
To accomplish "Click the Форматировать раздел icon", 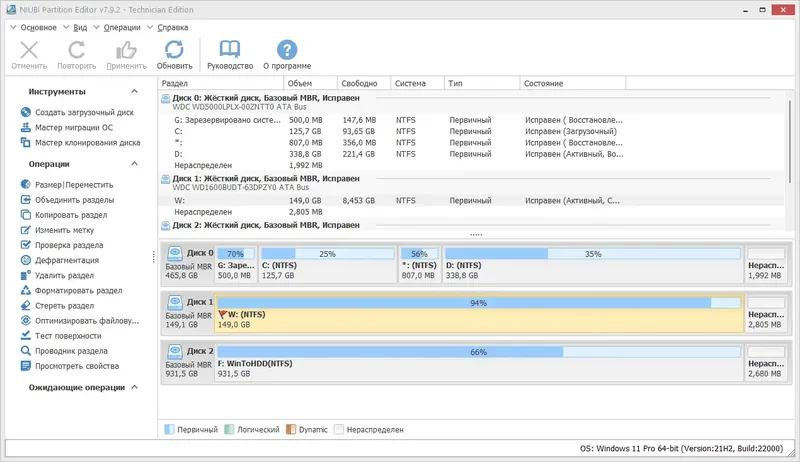I will 26,290.
